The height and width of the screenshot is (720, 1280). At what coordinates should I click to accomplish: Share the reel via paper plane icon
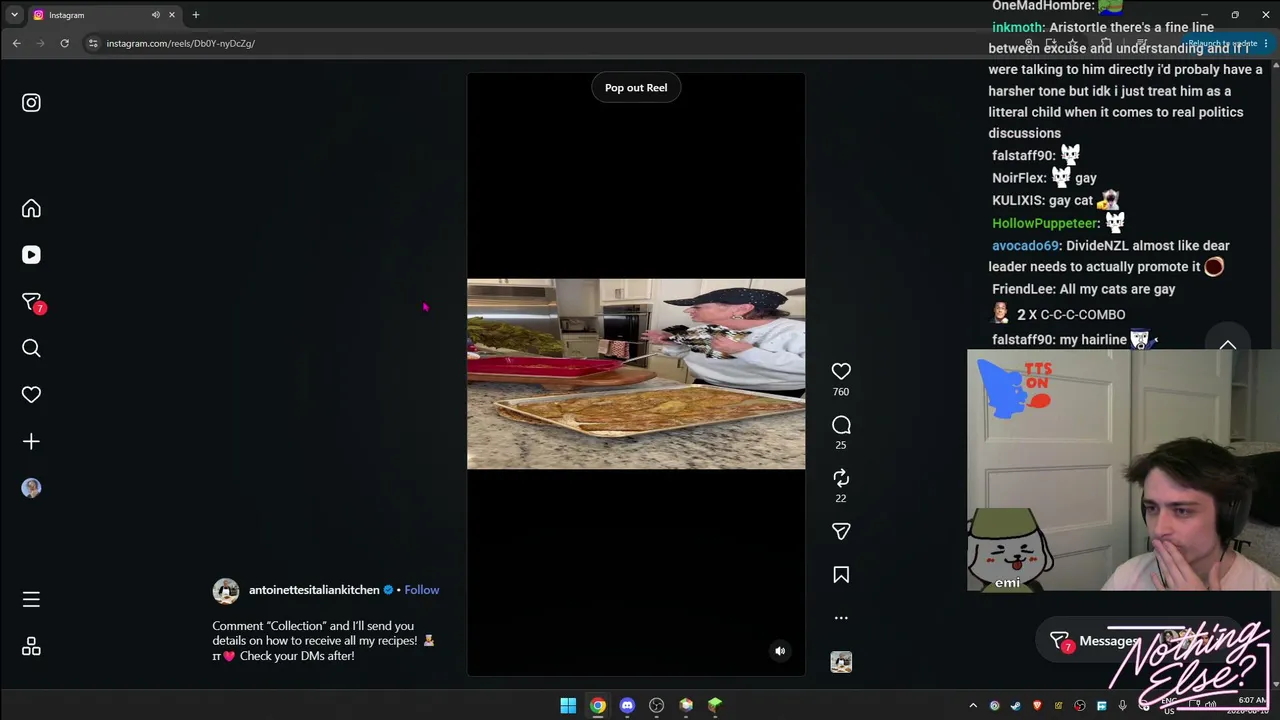841,531
